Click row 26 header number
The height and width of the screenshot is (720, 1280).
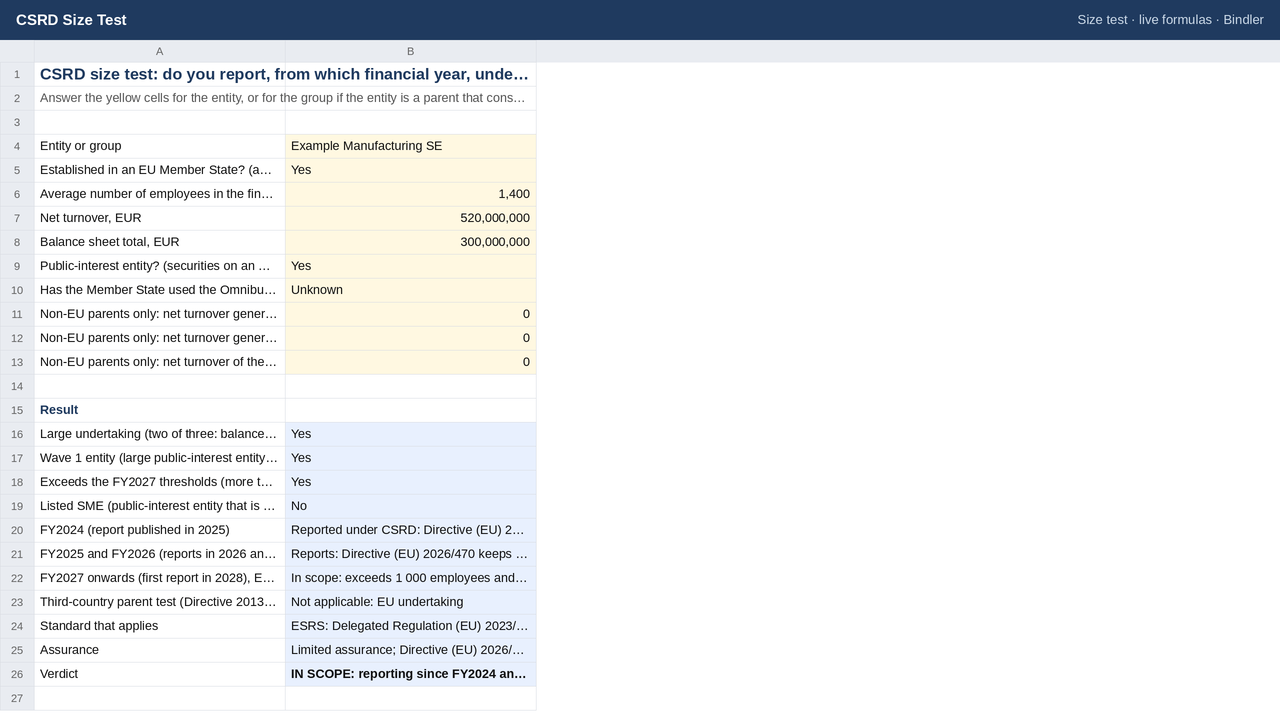17,674
